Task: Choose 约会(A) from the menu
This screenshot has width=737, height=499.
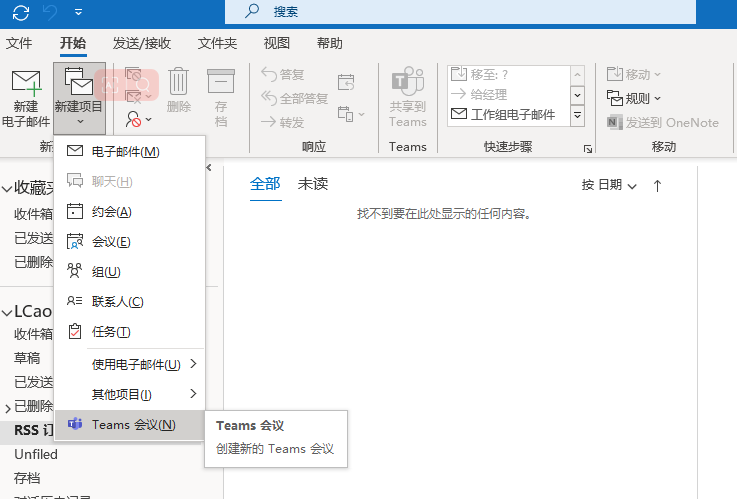Action: click(x=130, y=211)
